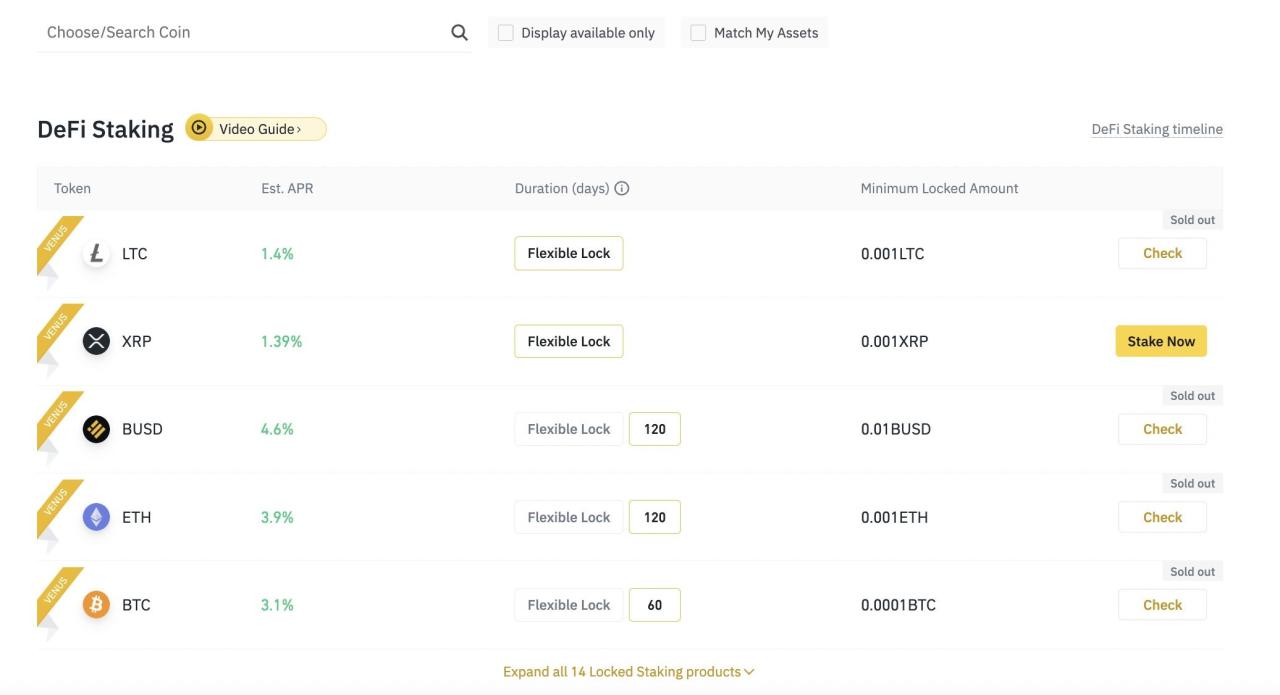Screen dimensions: 1280x695
Task: Open the Duration (days) info tooltip icon
Action: click(622, 187)
